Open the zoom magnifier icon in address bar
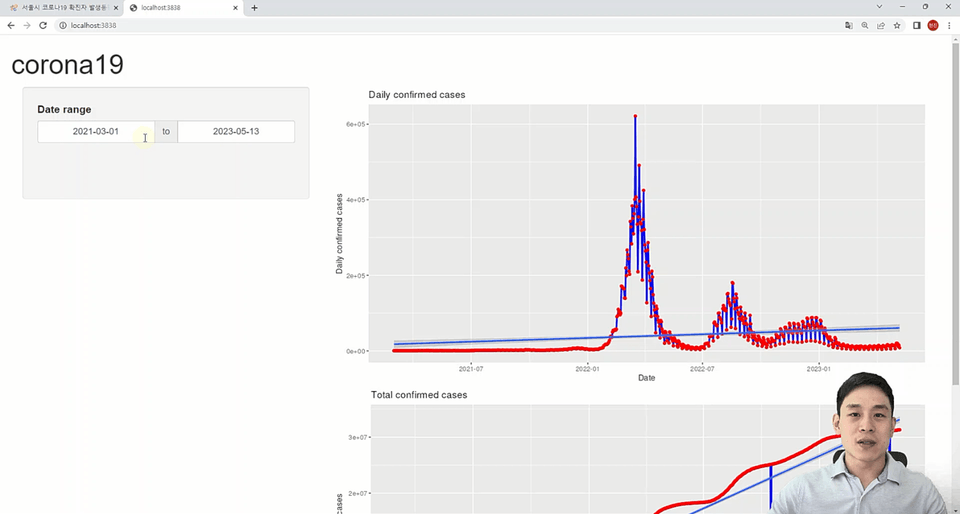Viewport: 960px width, 514px height. click(x=864, y=25)
